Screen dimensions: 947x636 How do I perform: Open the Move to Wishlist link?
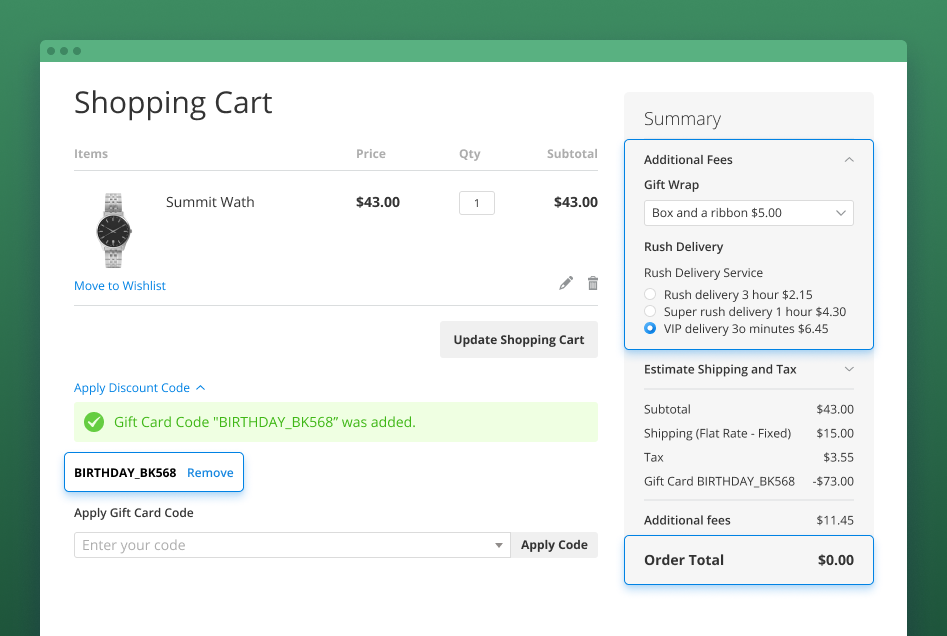[x=119, y=285]
